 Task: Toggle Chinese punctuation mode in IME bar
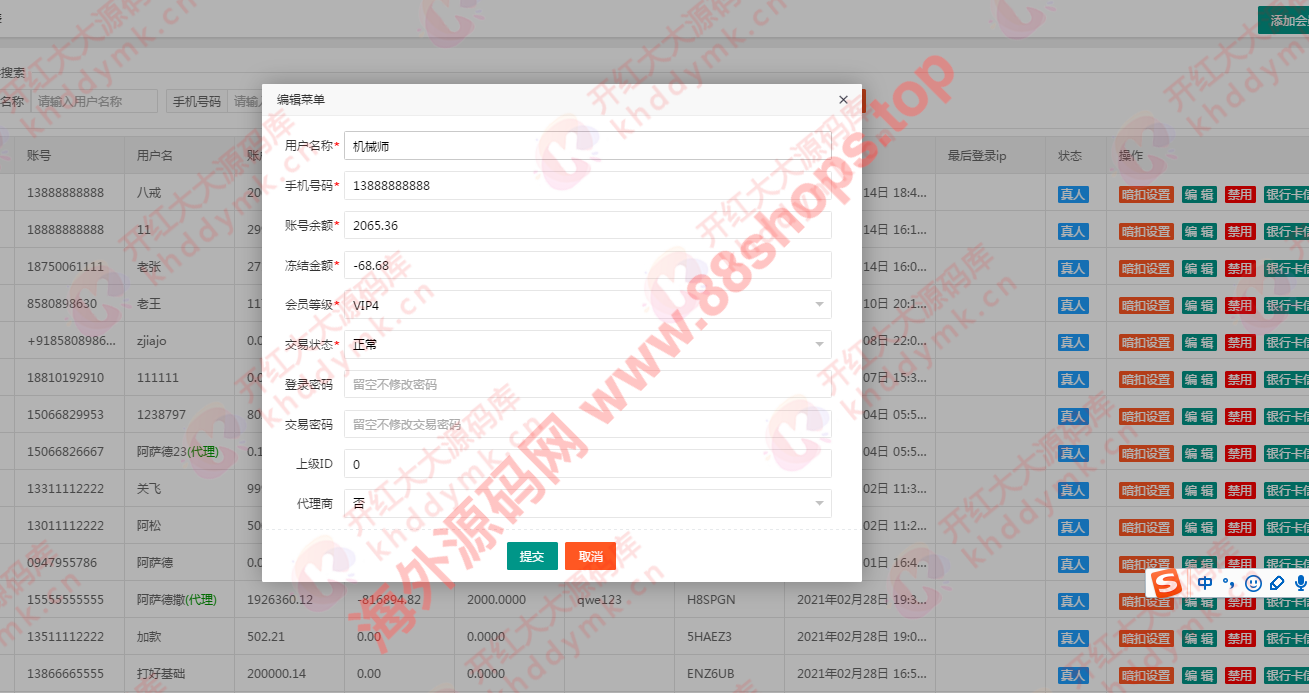point(1229,583)
